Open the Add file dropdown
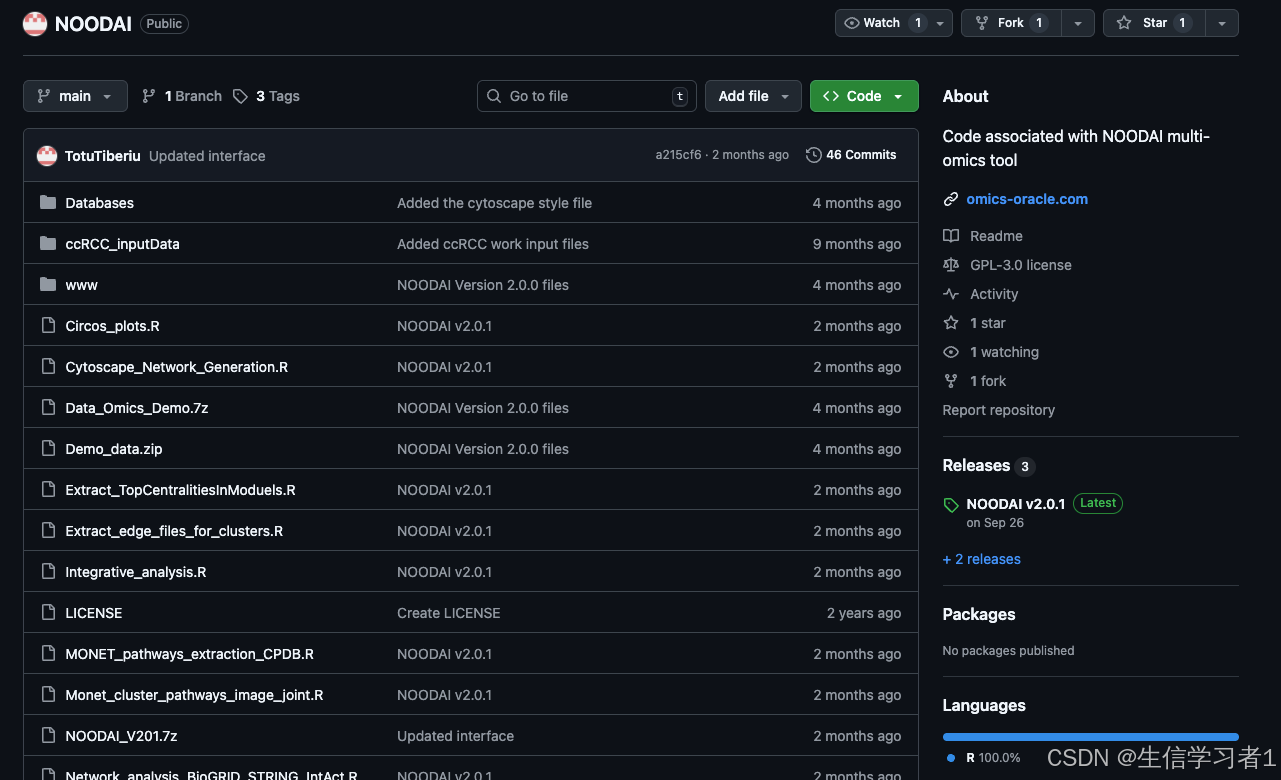 coord(753,96)
